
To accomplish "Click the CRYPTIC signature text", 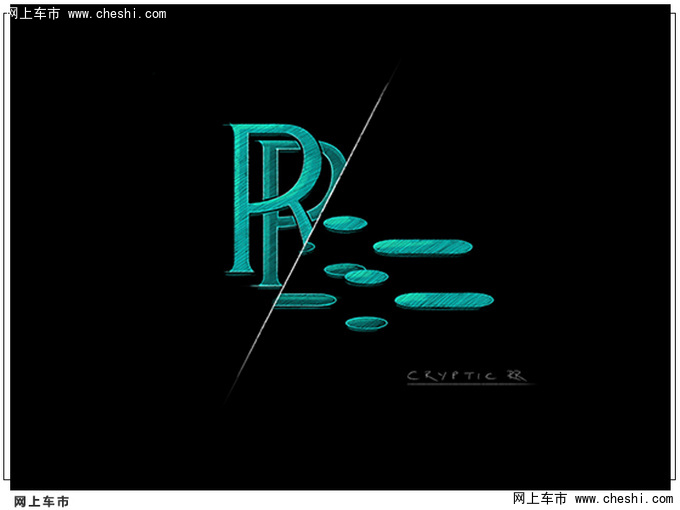I will (x=452, y=376).
